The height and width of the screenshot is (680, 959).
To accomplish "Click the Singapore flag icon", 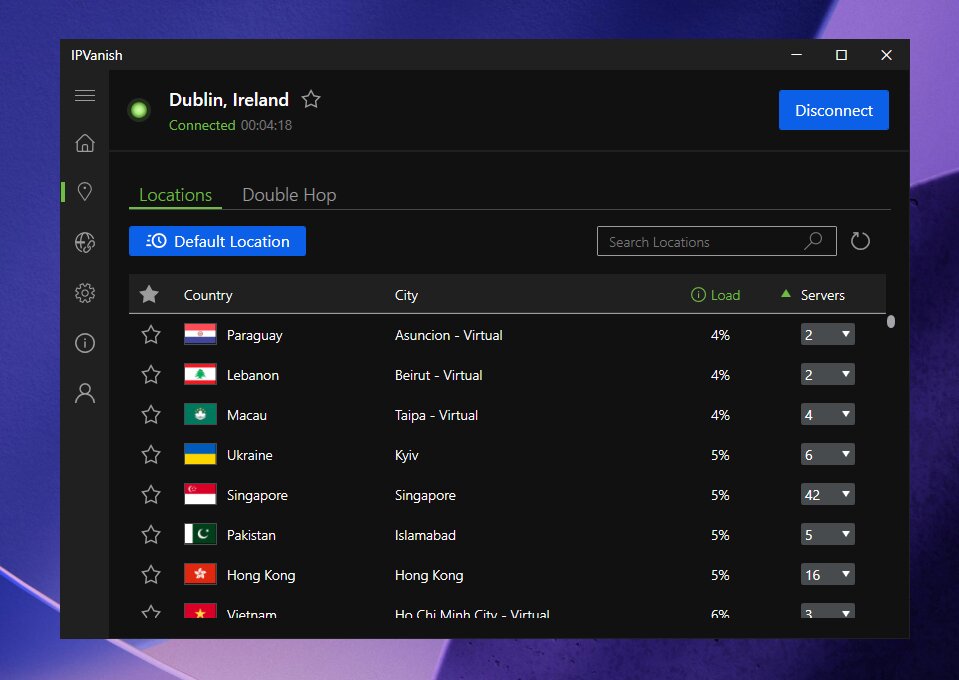I will coord(200,494).
